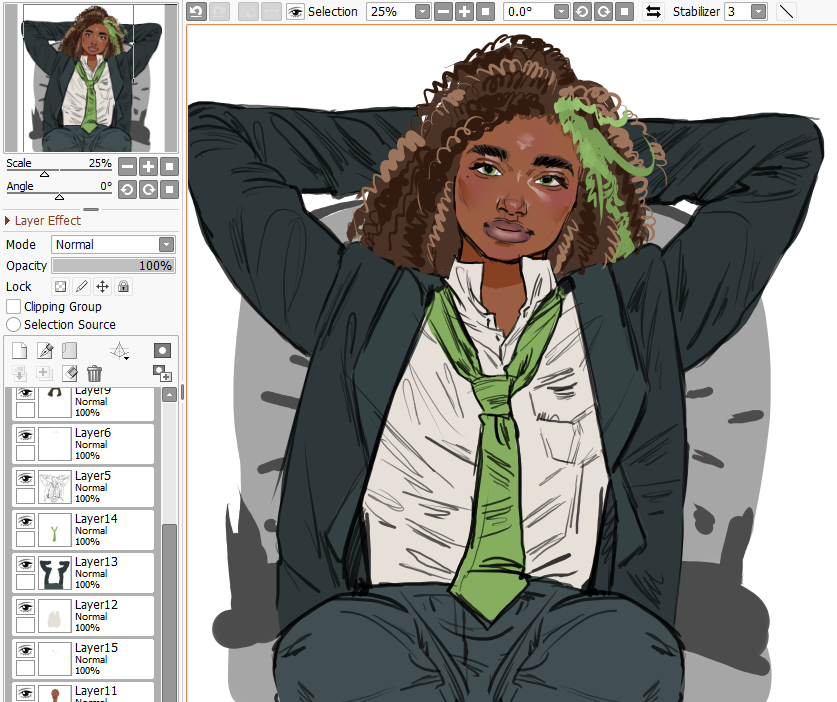Undo the last action in toolbar

point(197,11)
